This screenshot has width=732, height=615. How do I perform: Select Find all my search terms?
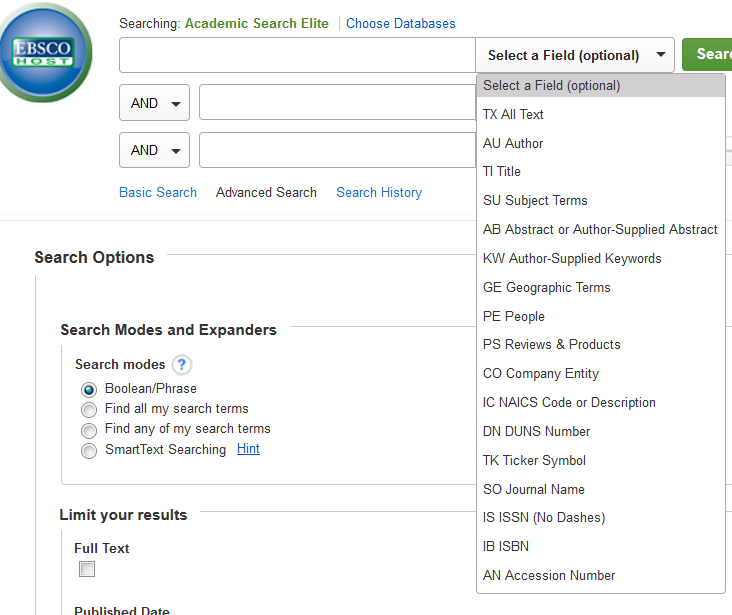(x=89, y=409)
